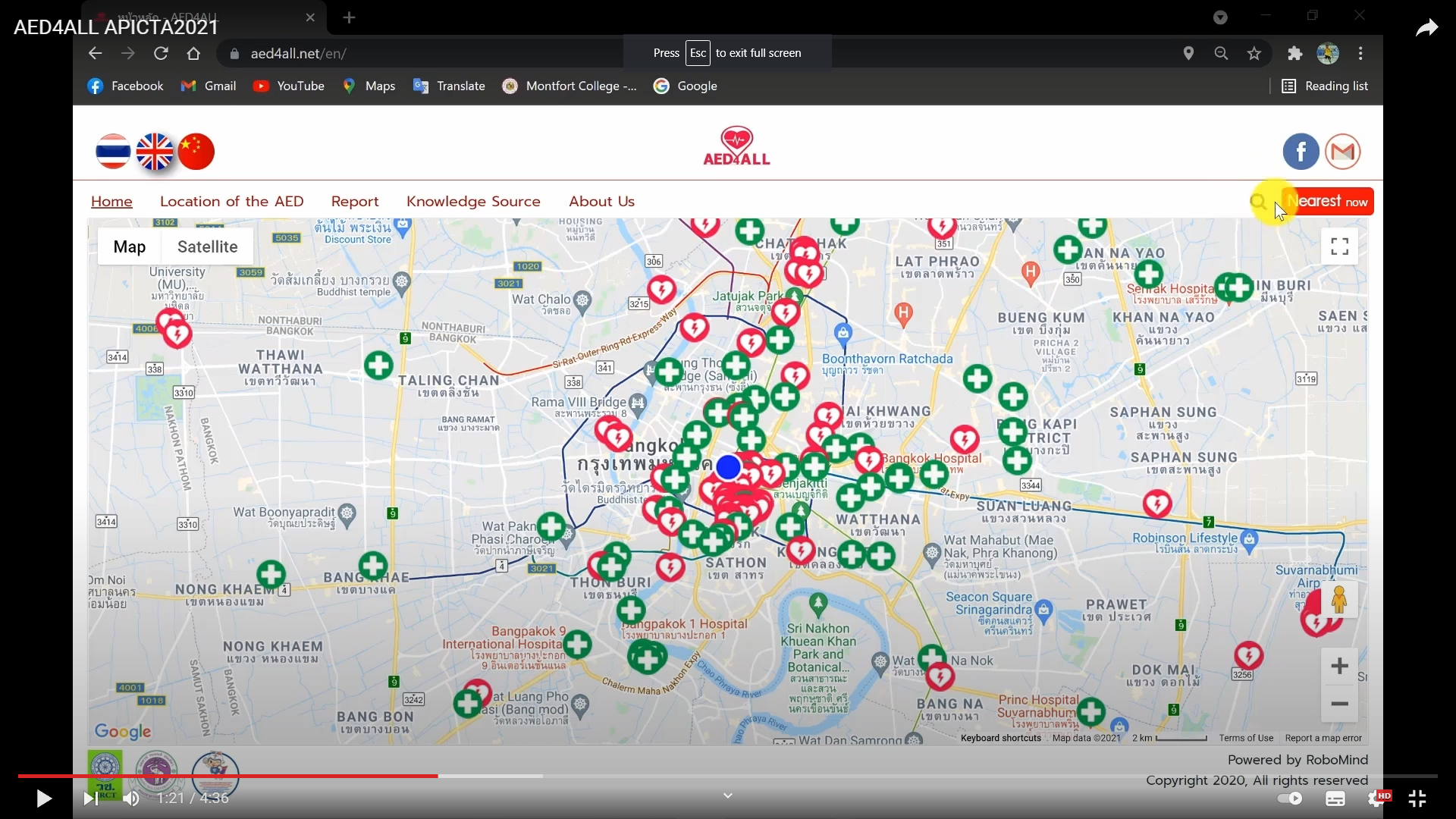
Task: Zoom out on the map
Action: (x=1340, y=704)
